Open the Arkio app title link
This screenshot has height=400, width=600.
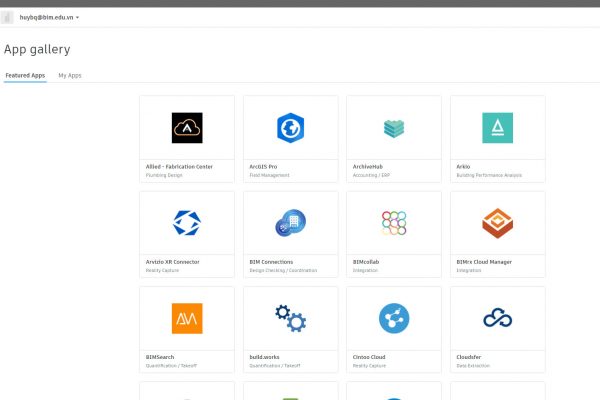(464, 166)
